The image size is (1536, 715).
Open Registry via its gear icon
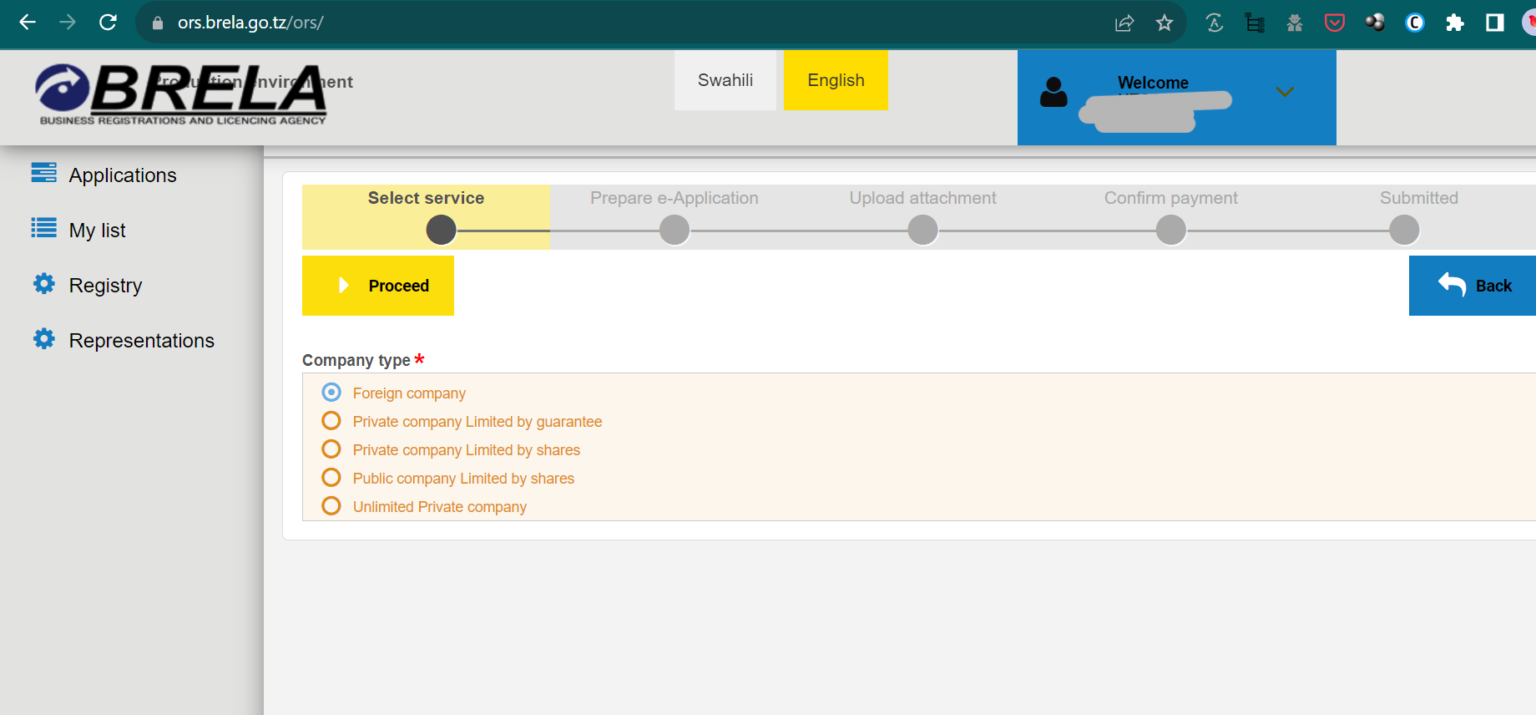pyautogui.click(x=45, y=284)
